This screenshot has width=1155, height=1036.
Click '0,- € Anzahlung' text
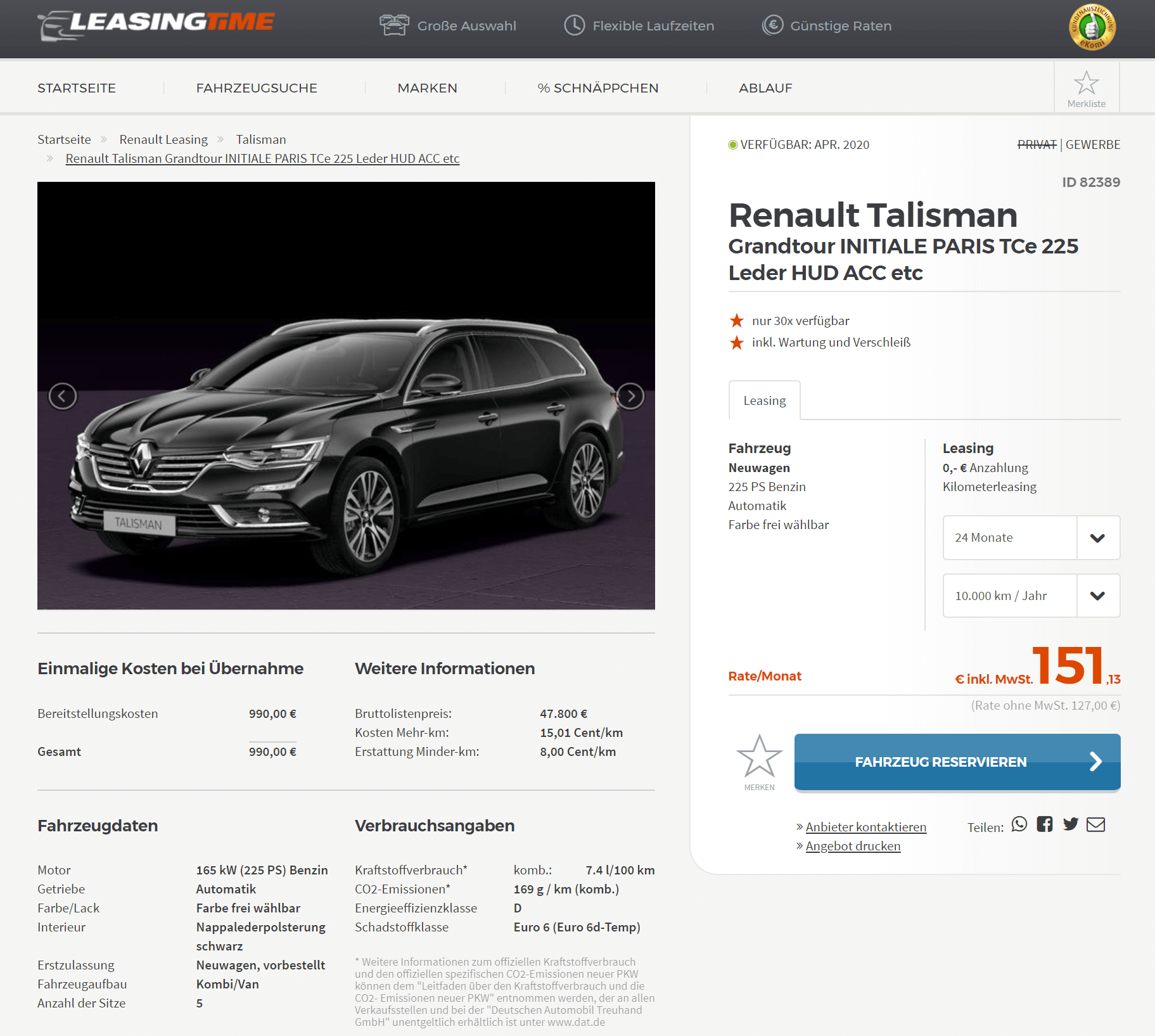tap(985, 468)
